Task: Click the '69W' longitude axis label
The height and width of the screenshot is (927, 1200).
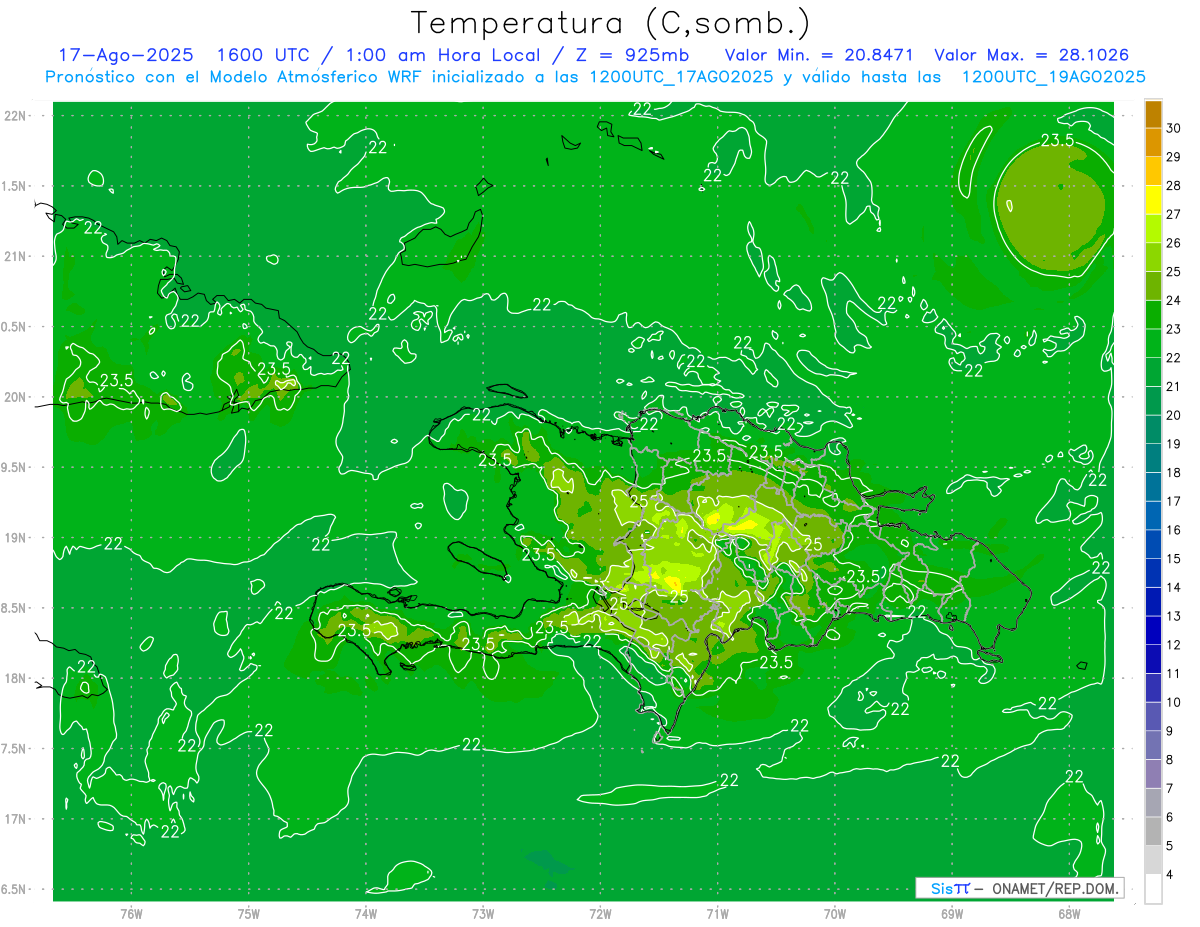Action: (952, 913)
